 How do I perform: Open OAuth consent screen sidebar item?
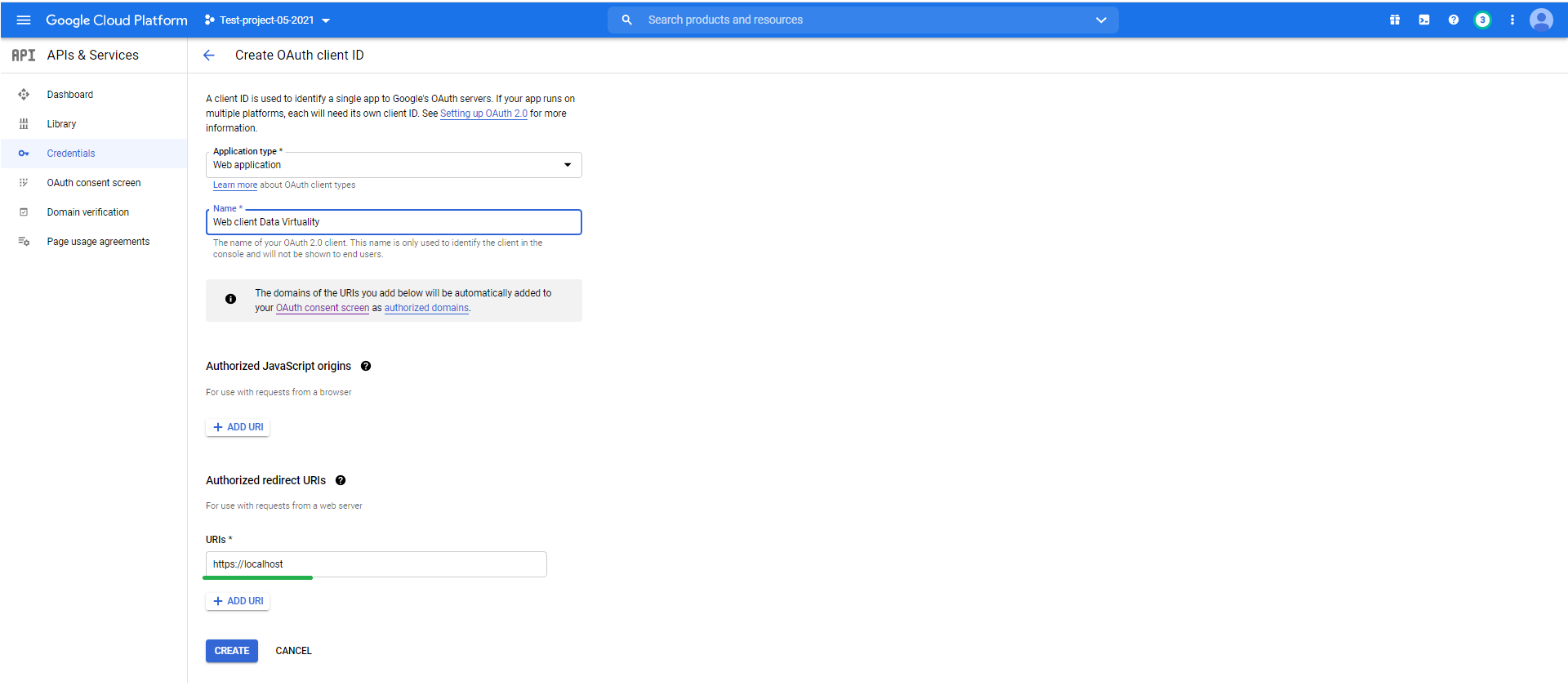click(94, 183)
